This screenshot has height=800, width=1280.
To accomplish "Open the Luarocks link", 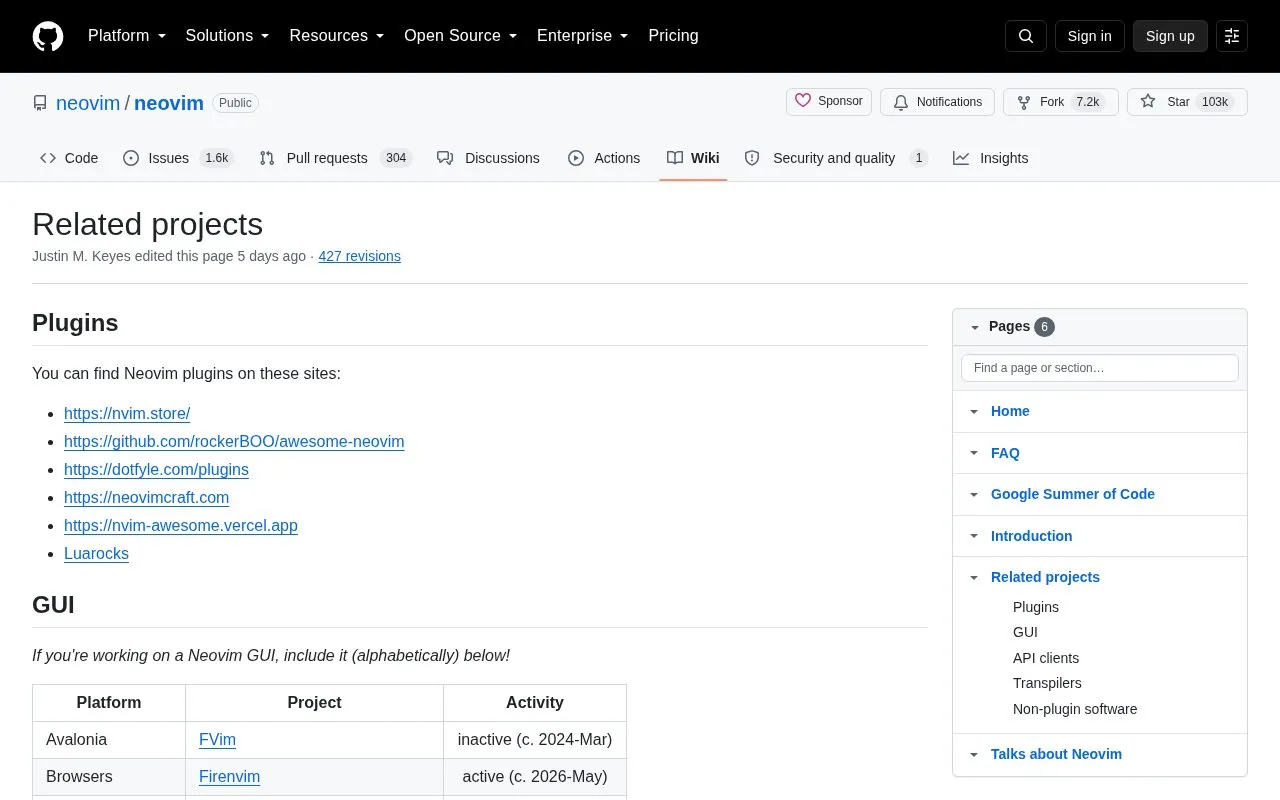I will [96, 553].
